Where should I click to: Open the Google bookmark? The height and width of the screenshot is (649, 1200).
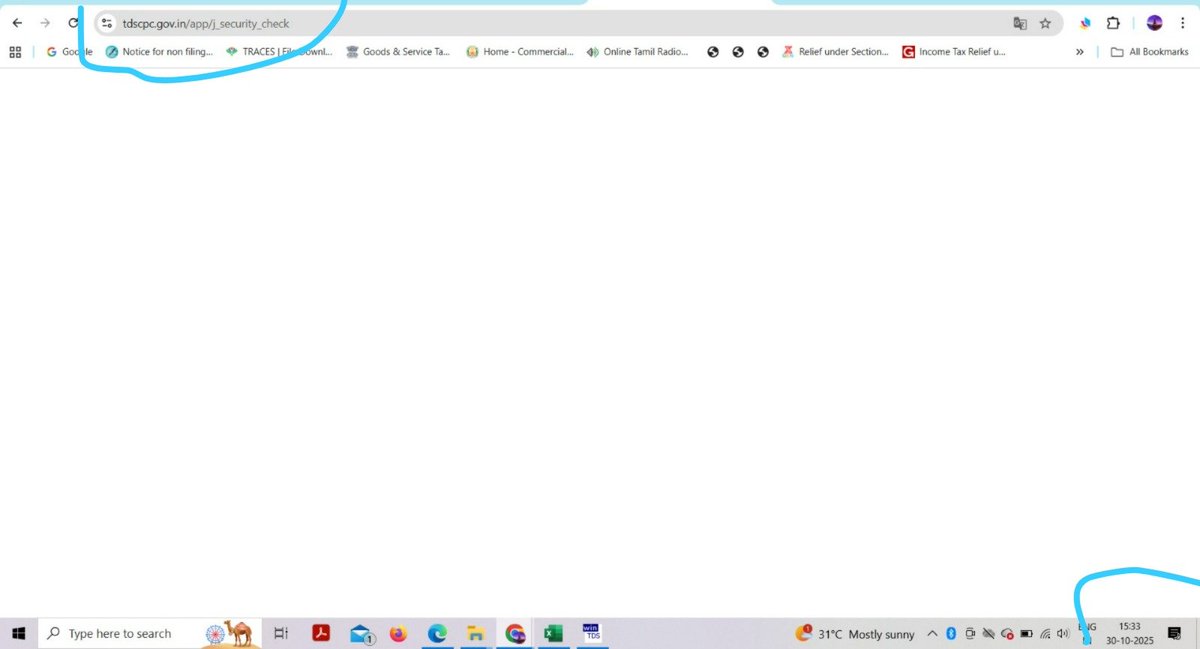pos(69,52)
